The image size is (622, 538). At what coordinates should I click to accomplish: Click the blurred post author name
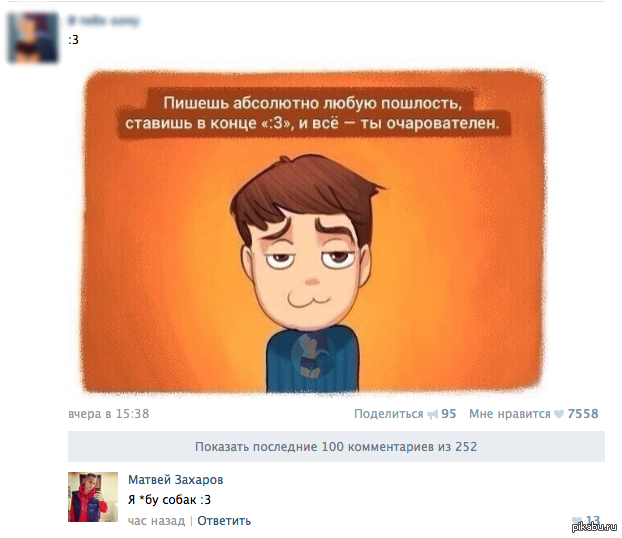coord(104,20)
